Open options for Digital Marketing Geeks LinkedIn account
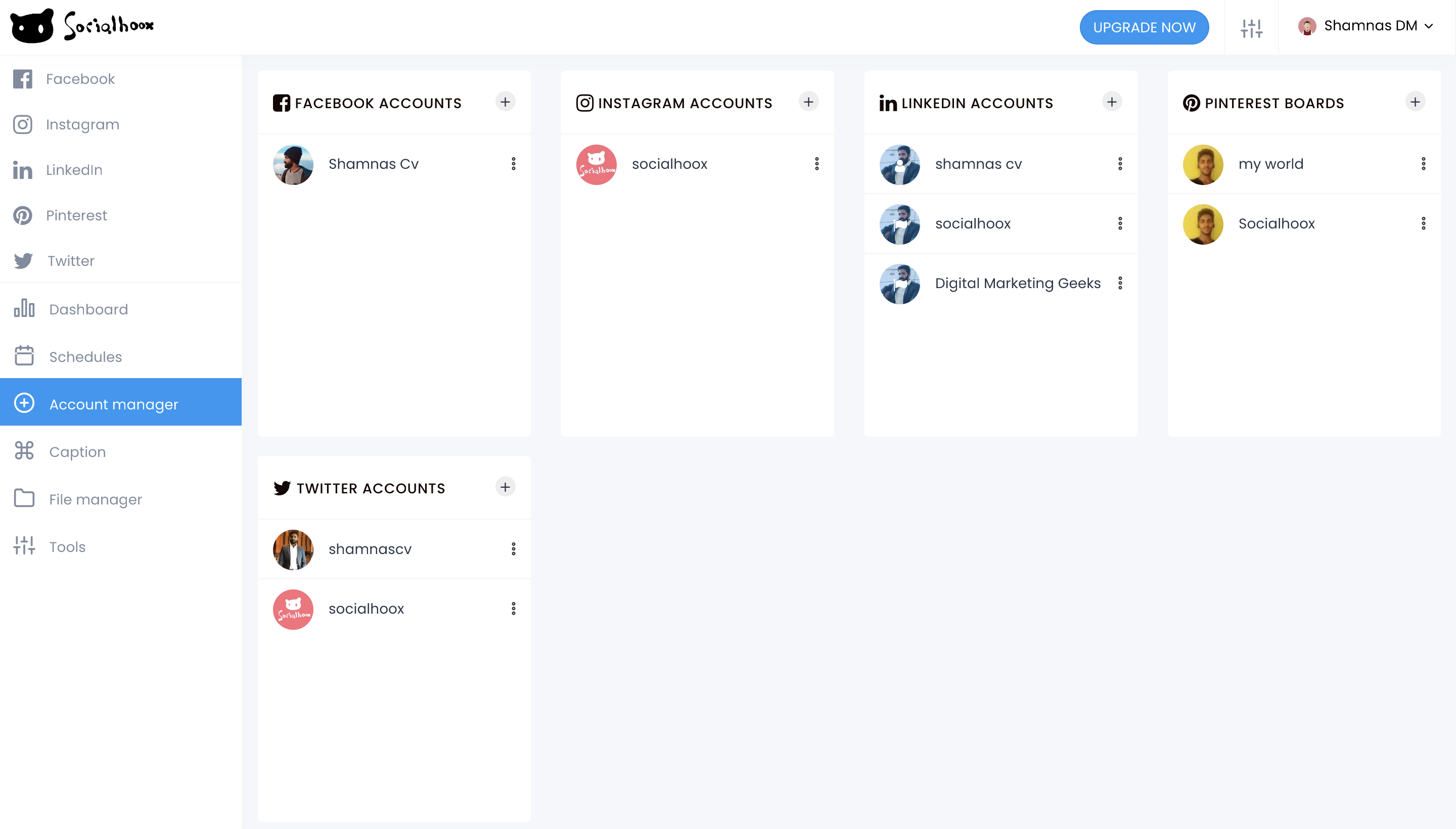This screenshot has width=1456, height=829. pyautogui.click(x=1120, y=283)
